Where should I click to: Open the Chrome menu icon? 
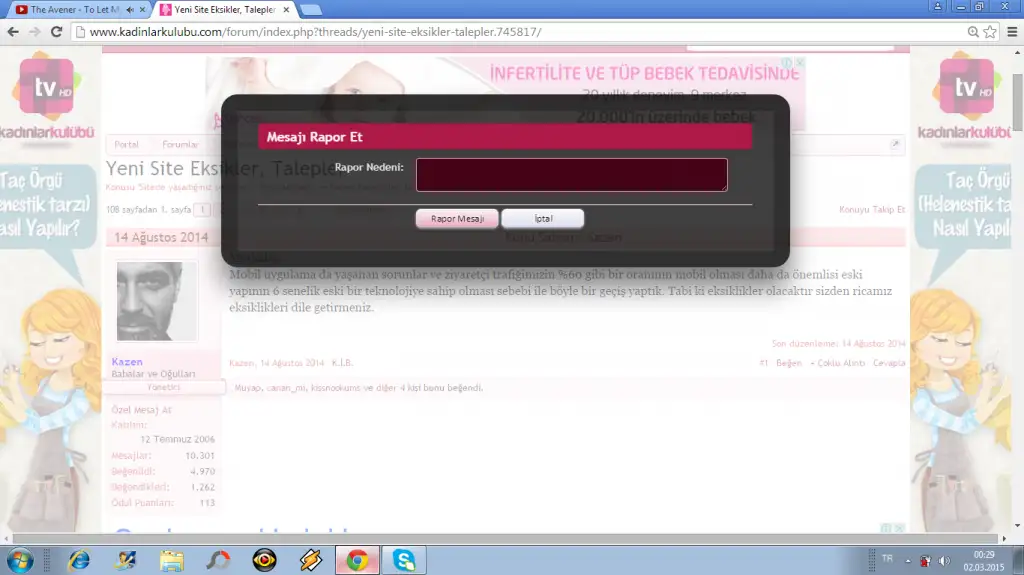pyautogui.click(x=1010, y=32)
